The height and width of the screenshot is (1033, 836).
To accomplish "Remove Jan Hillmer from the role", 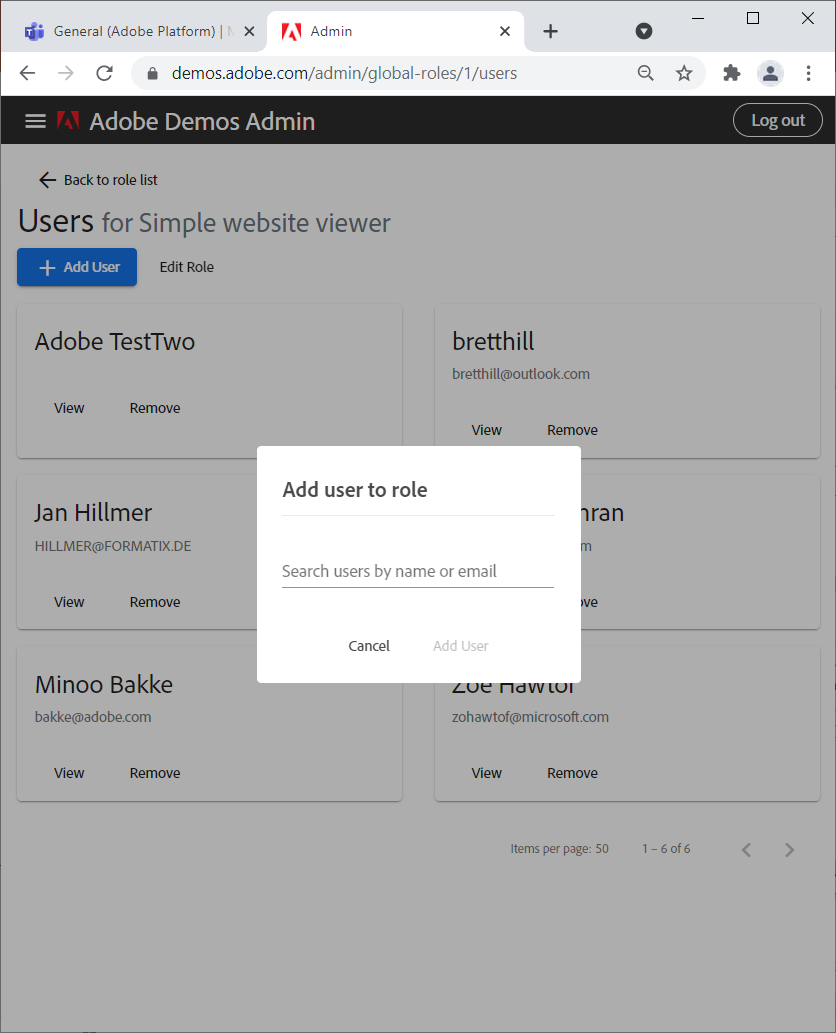I will pyautogui.click(x=155, y=601).
